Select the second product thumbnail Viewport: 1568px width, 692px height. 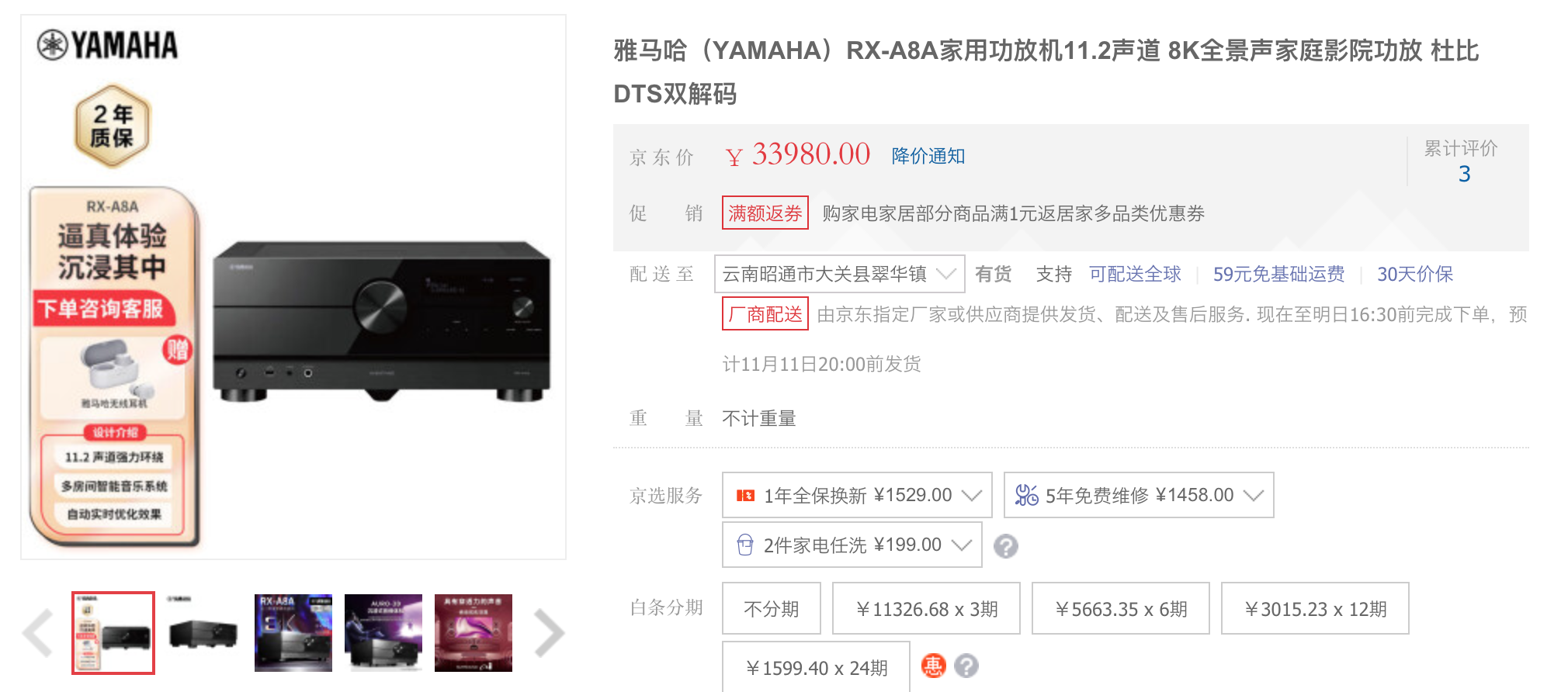coord(203,633)
